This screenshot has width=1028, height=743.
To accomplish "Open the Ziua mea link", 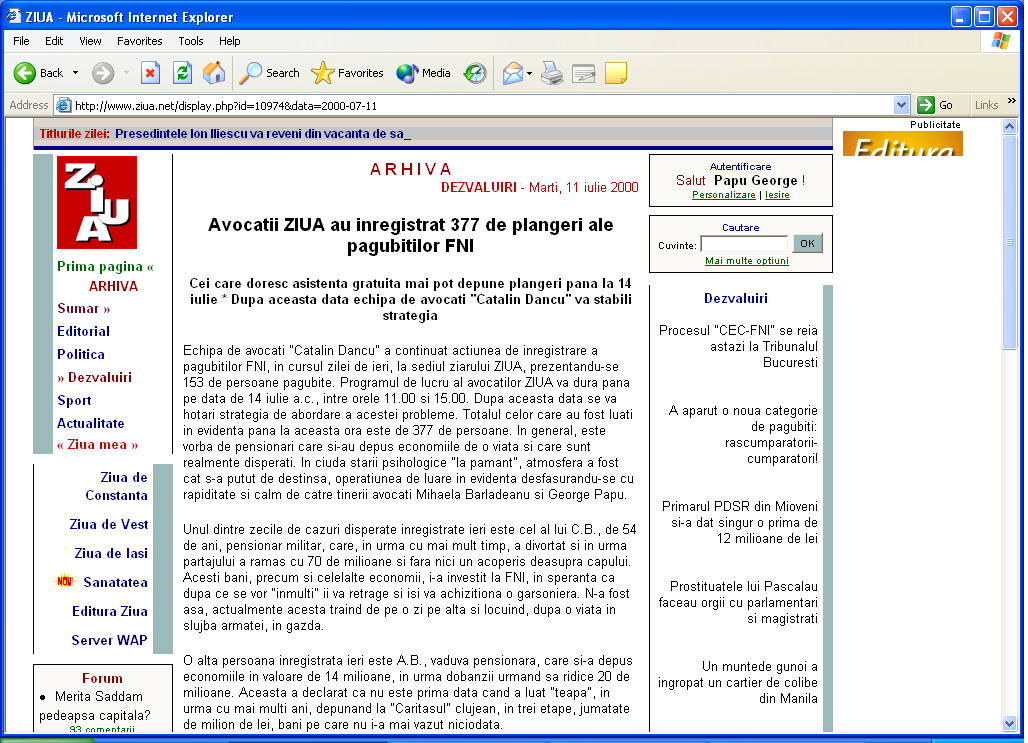I will coord(98,445).
